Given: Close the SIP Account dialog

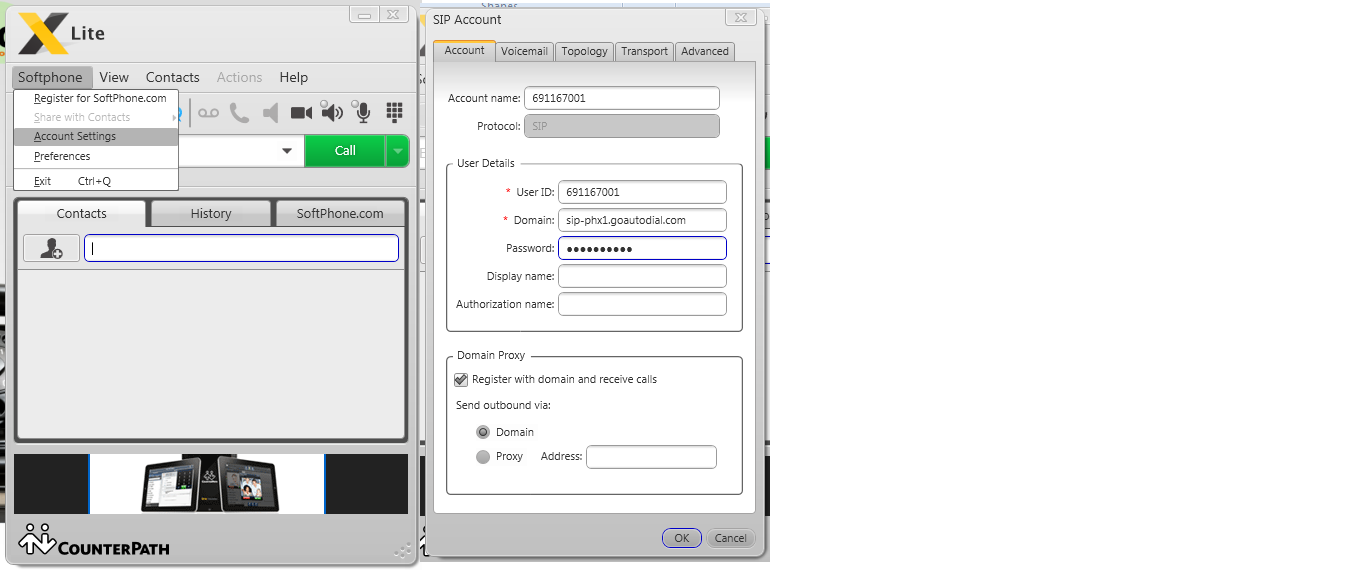Looking at the screenshot, I should pyautogui.click(x=740, y=17).
